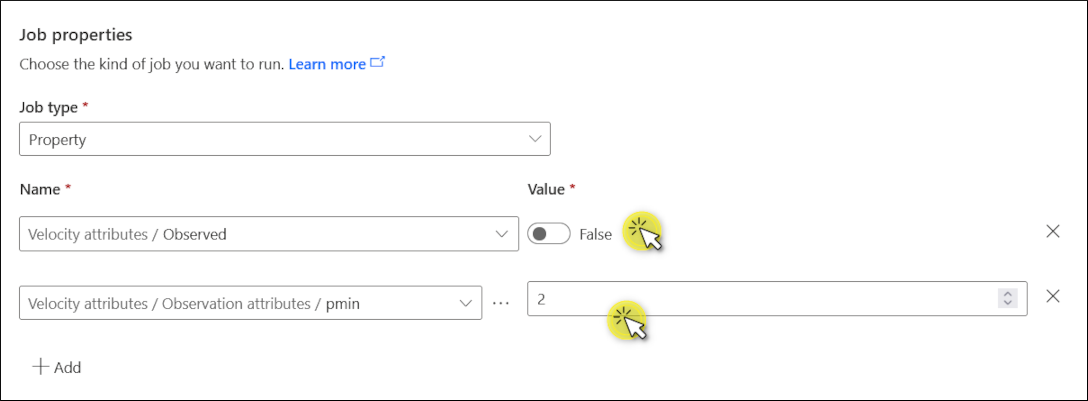Focus the pmin value field containing 2

click(x=777, y=298)
